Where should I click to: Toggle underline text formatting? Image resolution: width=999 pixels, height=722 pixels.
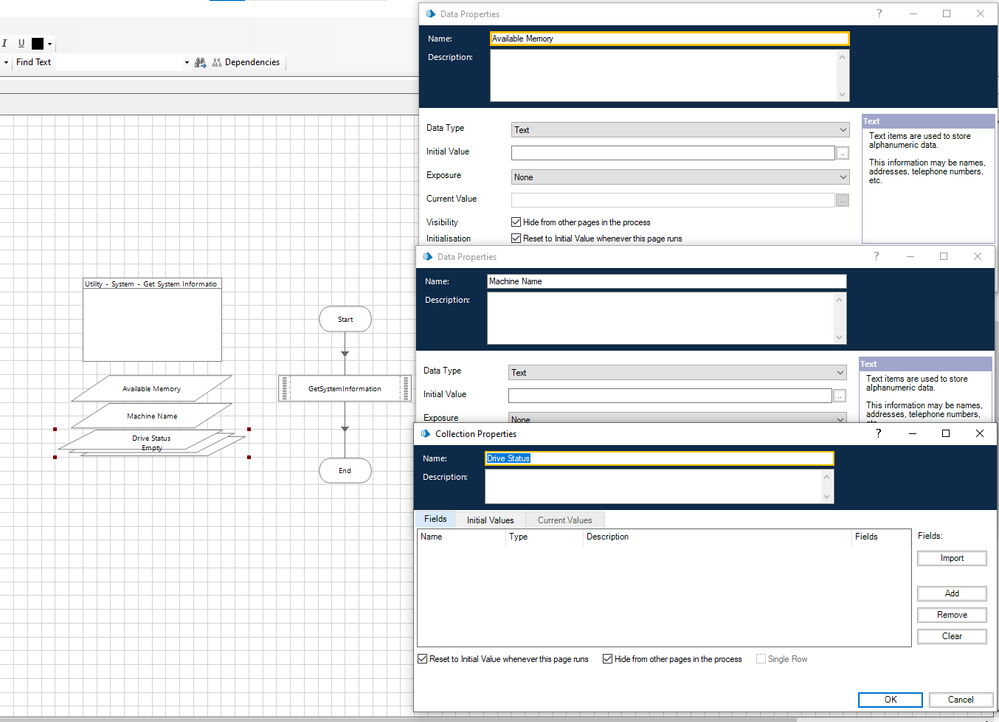(20, 44)
